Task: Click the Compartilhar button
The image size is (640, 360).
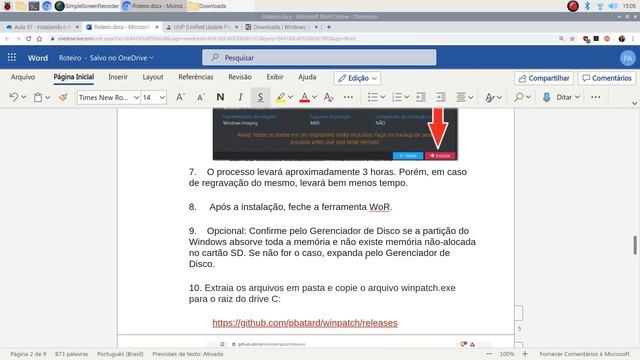Action: 544,78
